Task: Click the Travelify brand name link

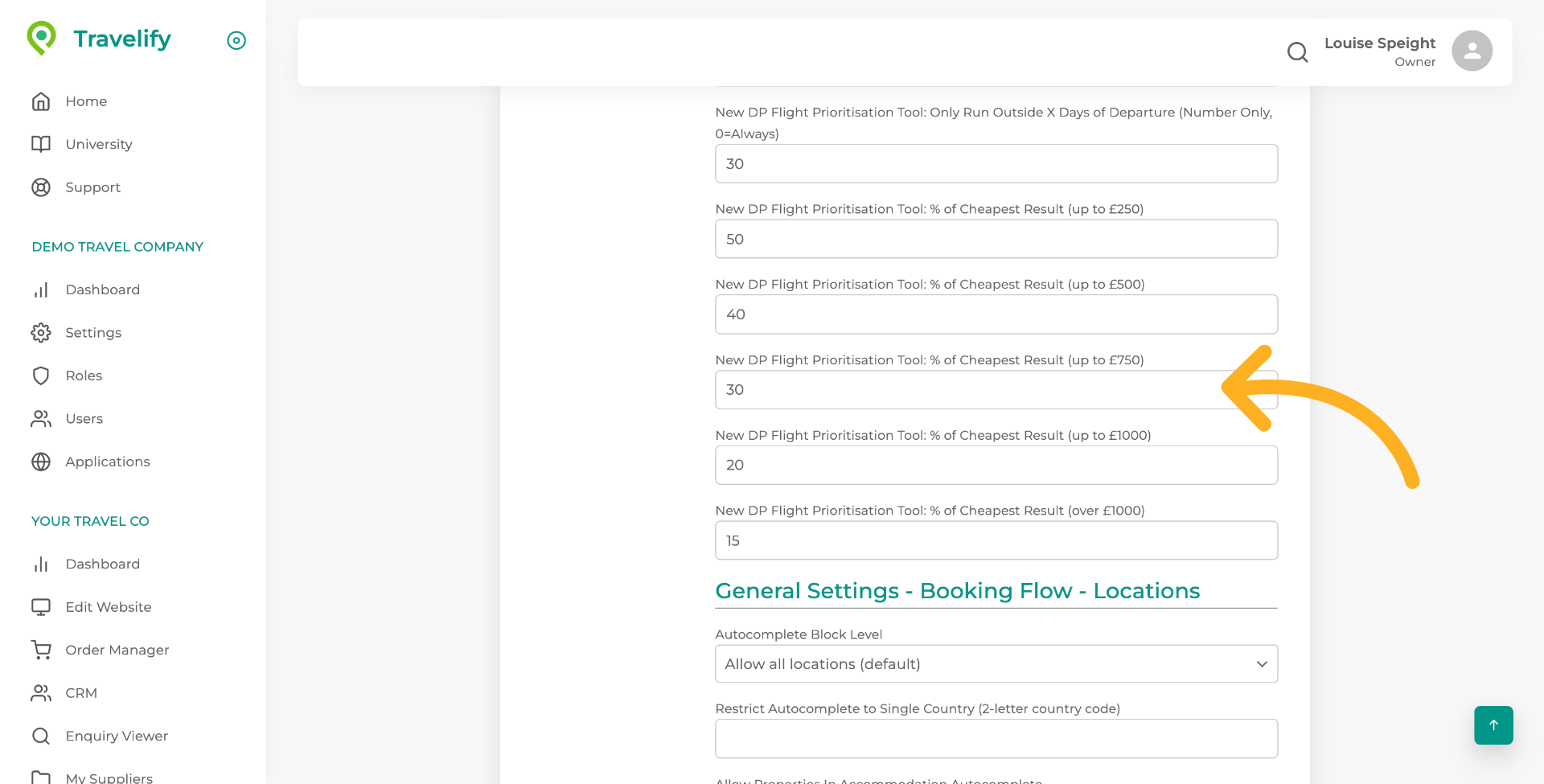Action: 122,39
